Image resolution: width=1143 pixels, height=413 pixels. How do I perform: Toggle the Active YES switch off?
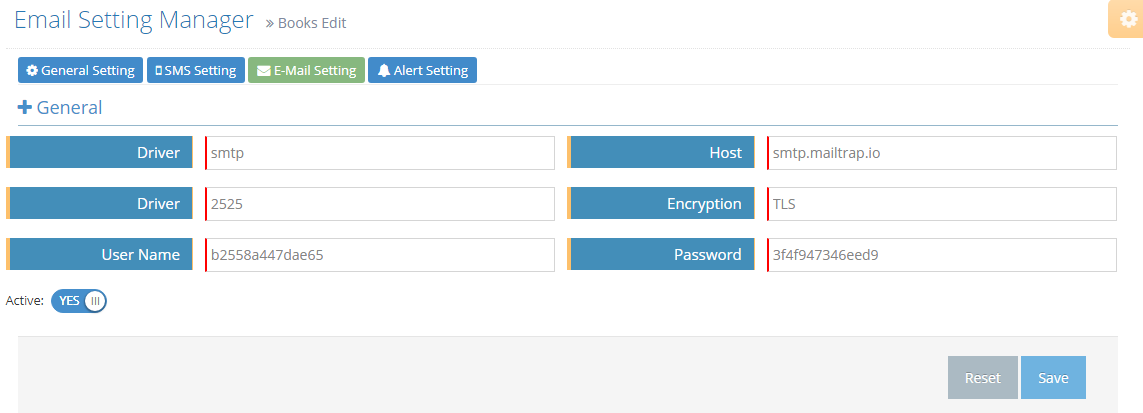79,301
